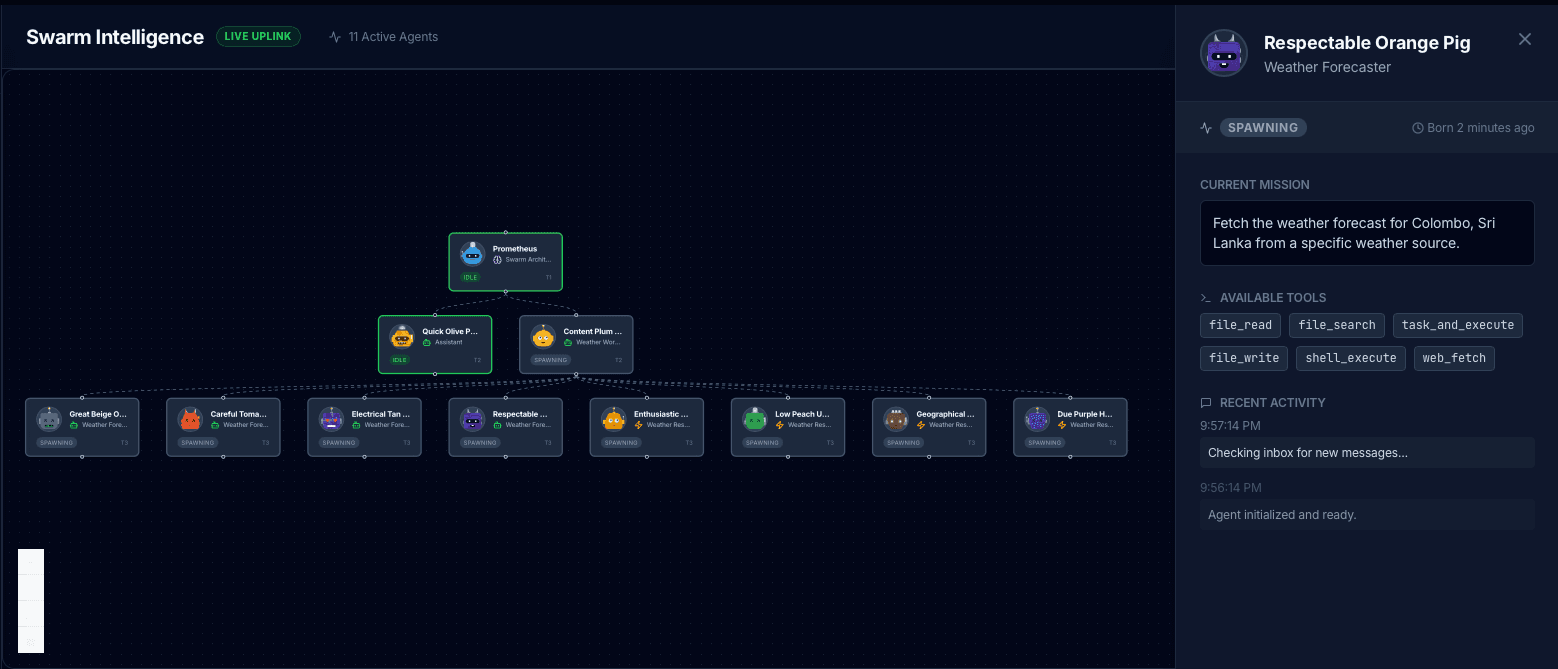Click the terminal icon beside Available Tools

click(x=1206, y=298)
